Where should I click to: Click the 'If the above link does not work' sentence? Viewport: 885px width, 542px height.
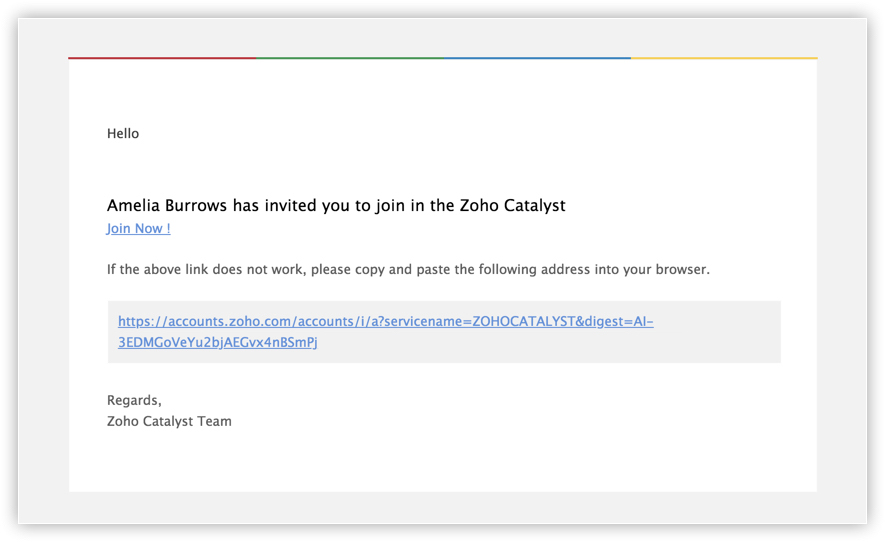(x=408, y=269)
